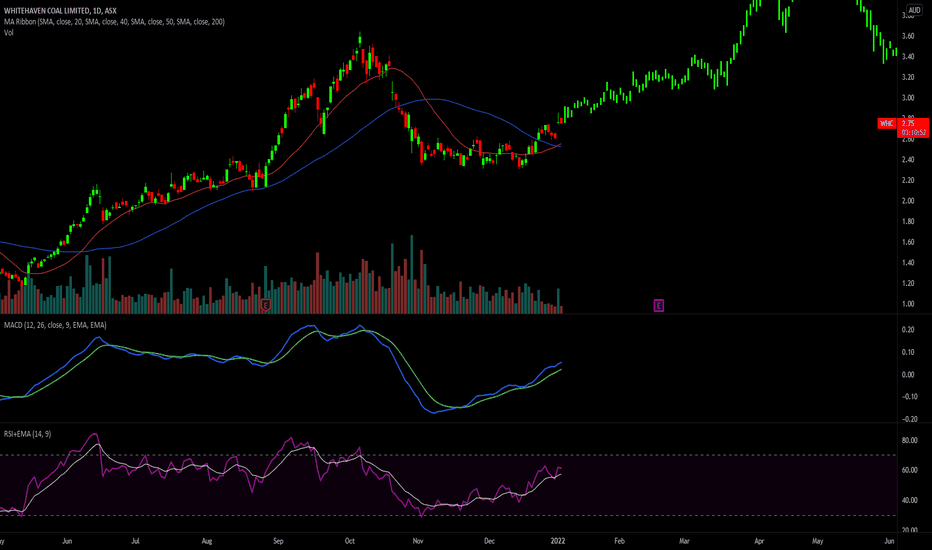Click the 80.00 RSI scale label
This screenshot has width=932, height=550.
tap(909, 441)
